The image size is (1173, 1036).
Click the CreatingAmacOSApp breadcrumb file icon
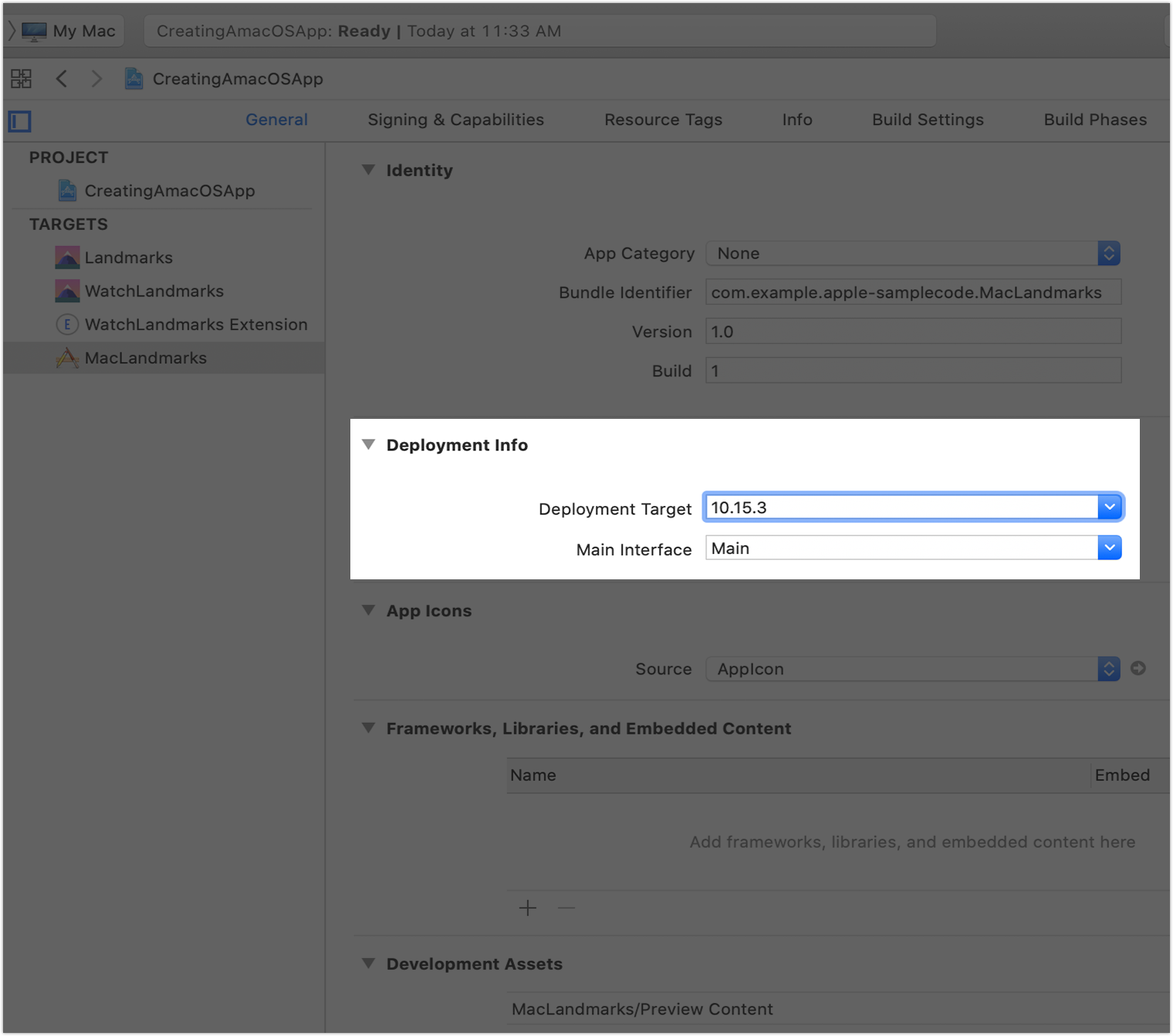[134, 79]
